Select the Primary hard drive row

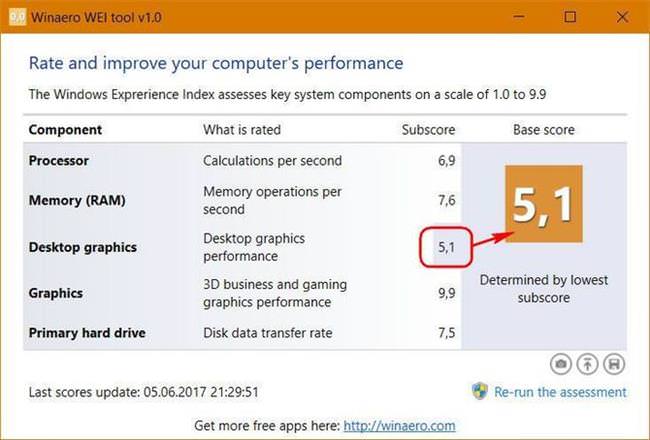coord(87,332)
